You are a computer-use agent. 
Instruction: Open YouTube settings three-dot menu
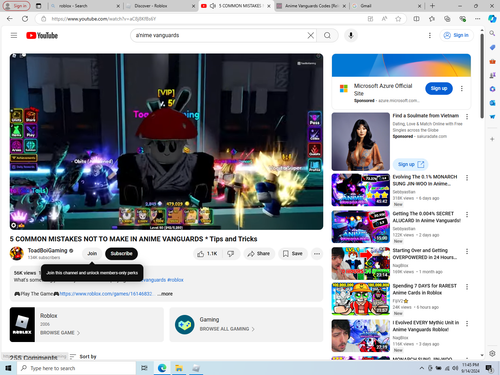[430, 35]
